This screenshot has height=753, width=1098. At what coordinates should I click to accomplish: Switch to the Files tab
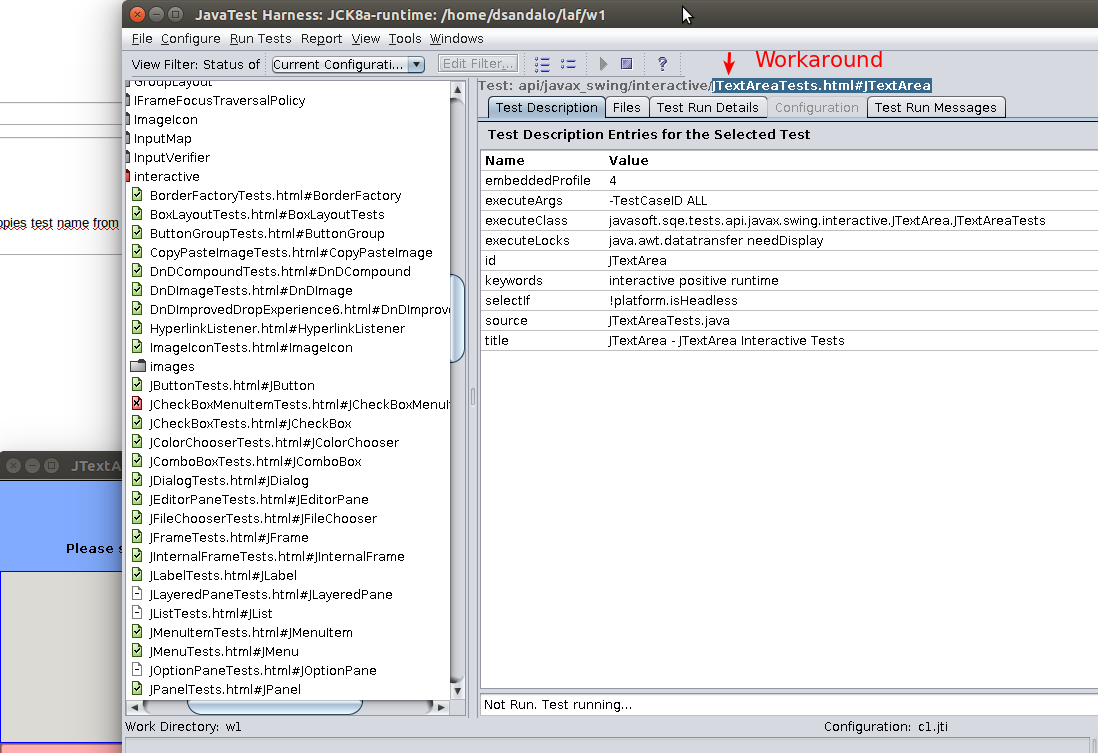point(627,108)
